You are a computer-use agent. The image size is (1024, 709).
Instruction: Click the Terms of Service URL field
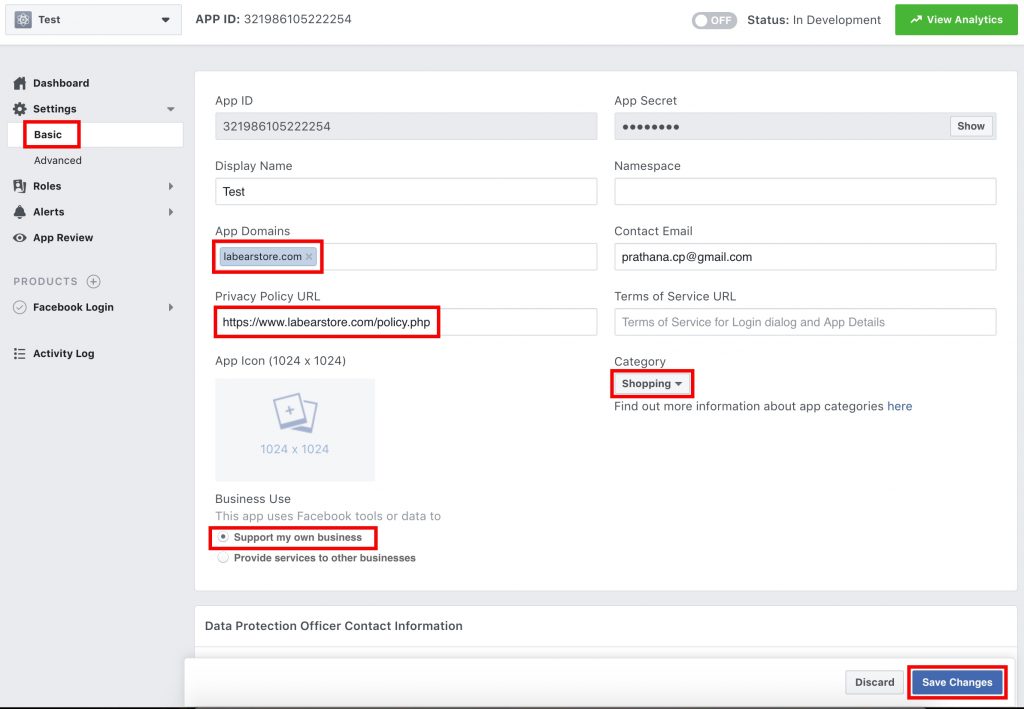point(805,322)
